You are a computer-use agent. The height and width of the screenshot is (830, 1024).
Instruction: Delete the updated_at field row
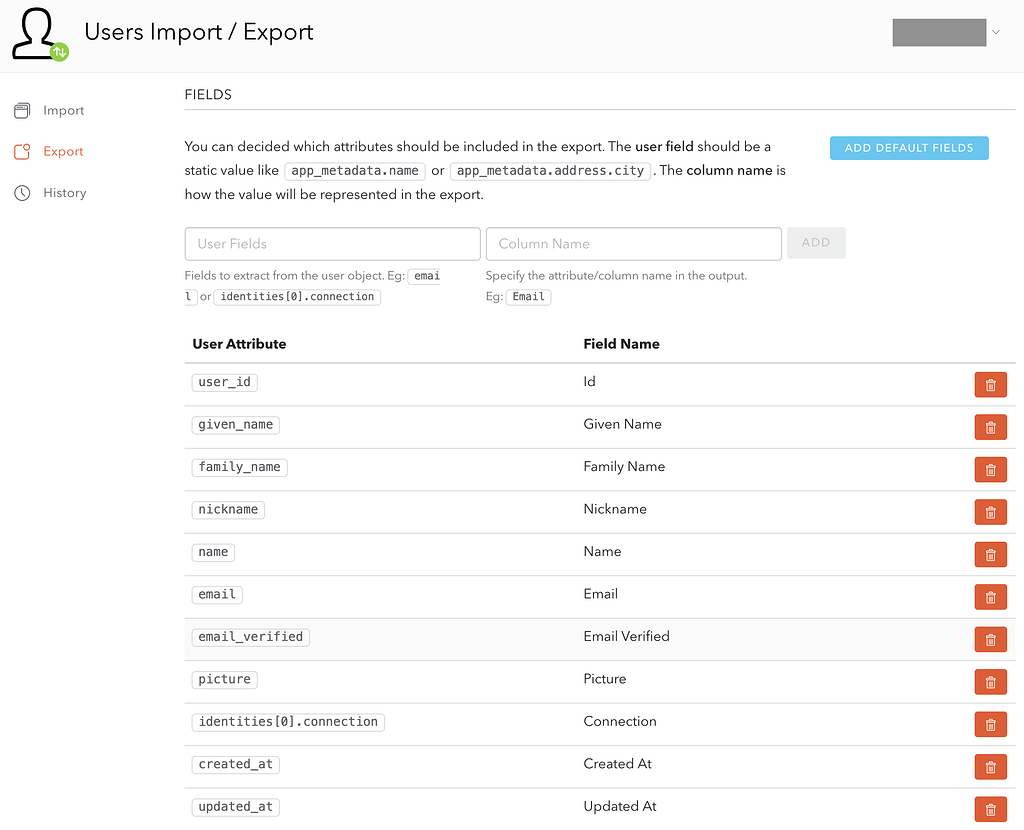click(990, 810)
